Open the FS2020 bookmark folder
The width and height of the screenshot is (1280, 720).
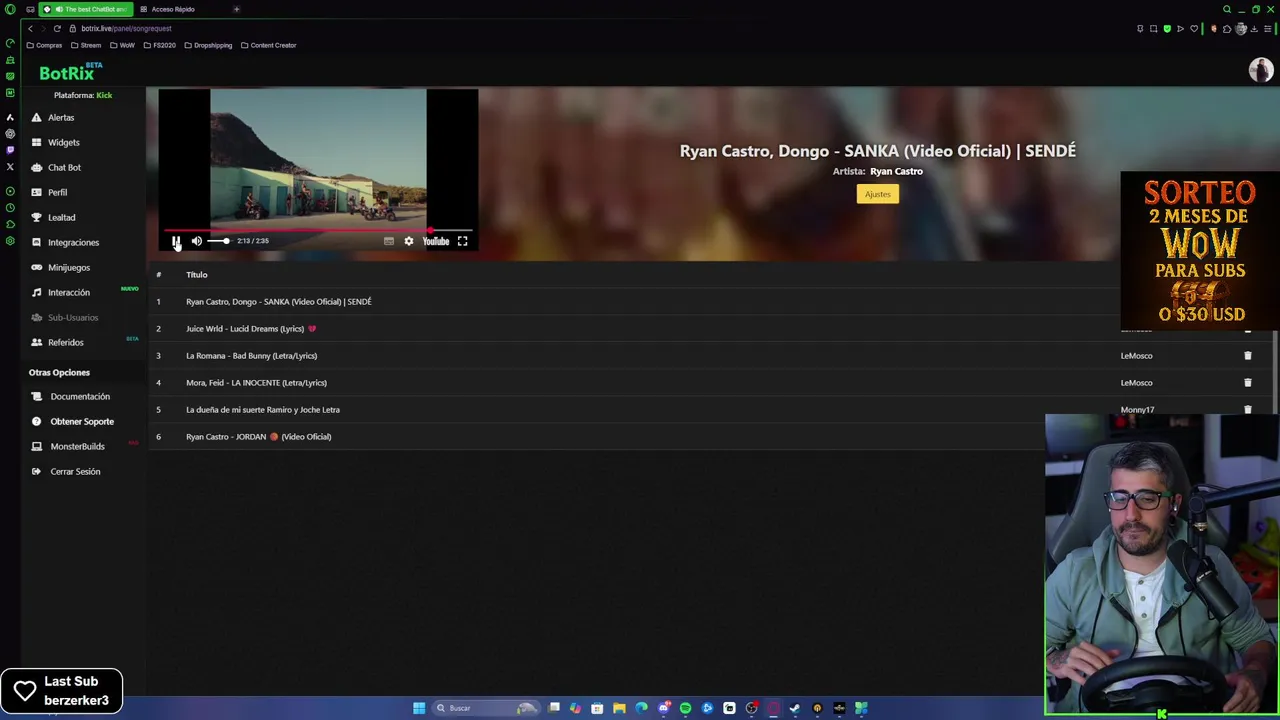(160, 45)
